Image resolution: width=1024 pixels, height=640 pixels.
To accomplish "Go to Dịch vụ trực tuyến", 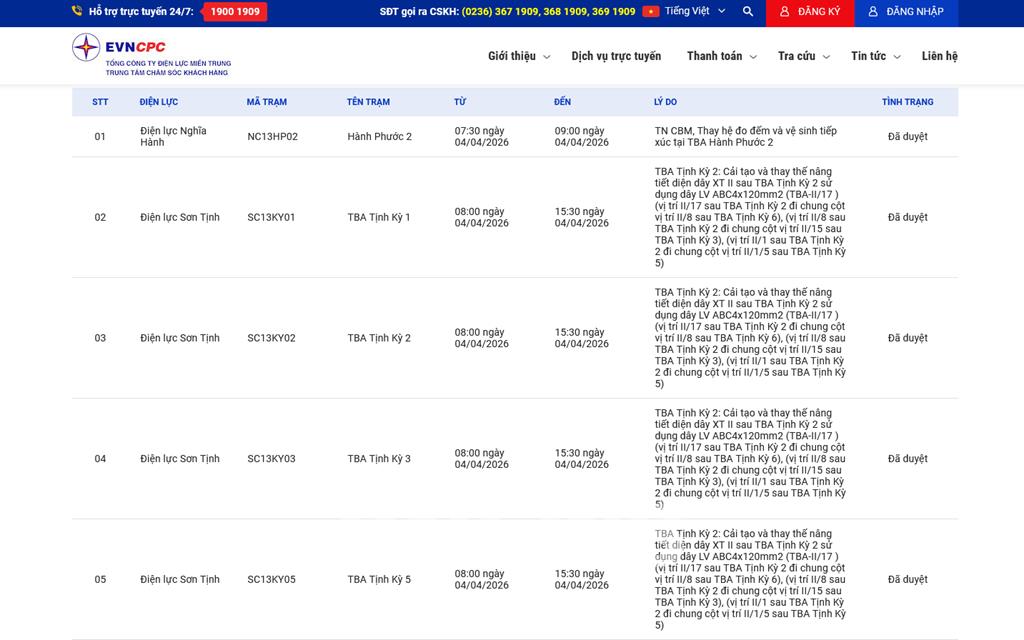I will pyautogui.click(x=616, y=57).
